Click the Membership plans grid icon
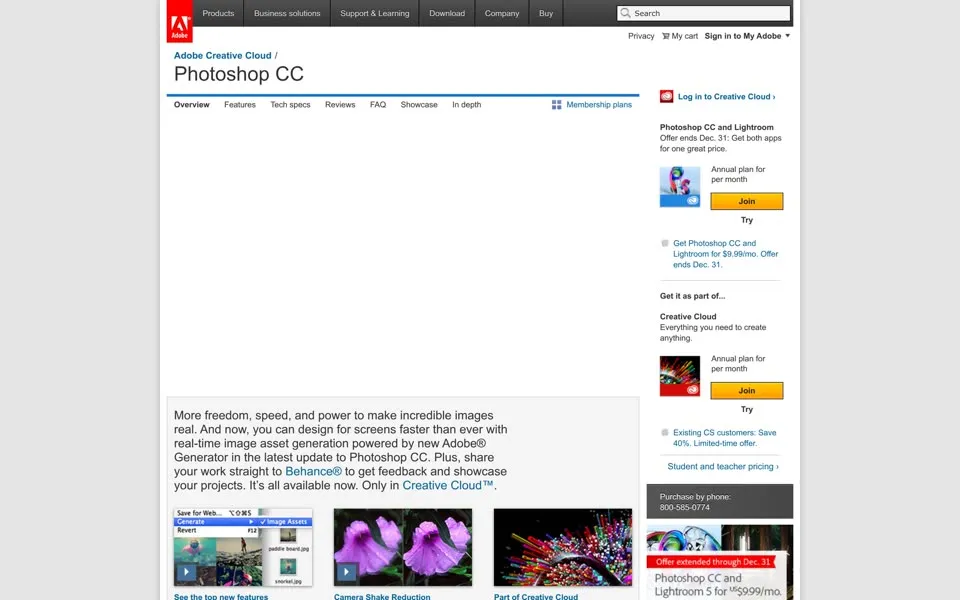The height and width of the screenshot is (600, 960). click(557, 105)
